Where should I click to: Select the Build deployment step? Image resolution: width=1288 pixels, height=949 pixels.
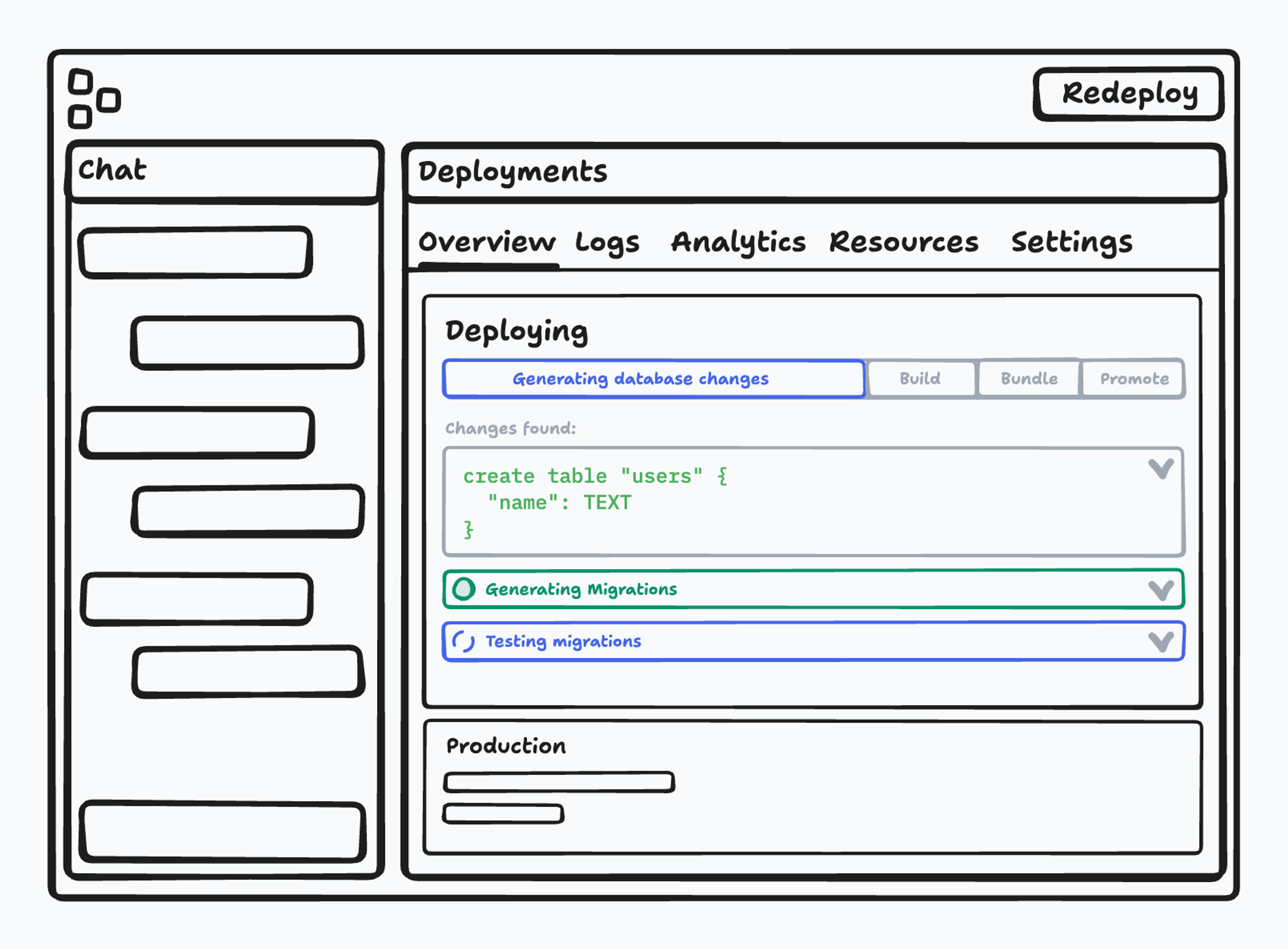point(921,379)
